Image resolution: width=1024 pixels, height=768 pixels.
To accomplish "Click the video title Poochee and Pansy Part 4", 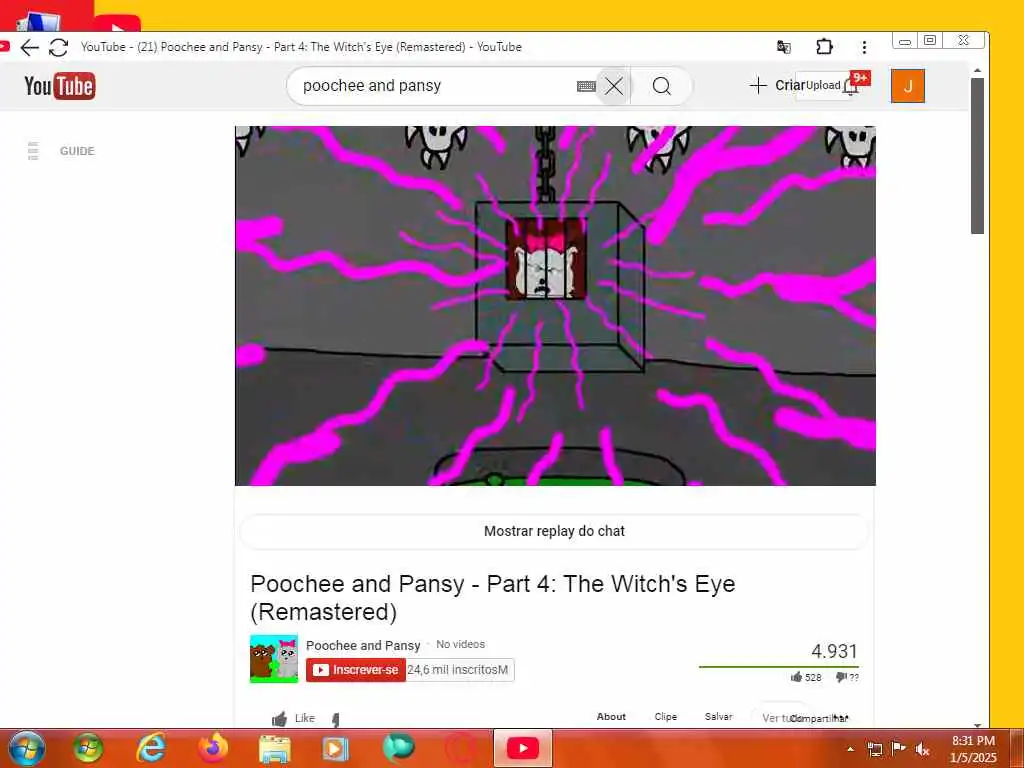I will click(x=493, y=598).
